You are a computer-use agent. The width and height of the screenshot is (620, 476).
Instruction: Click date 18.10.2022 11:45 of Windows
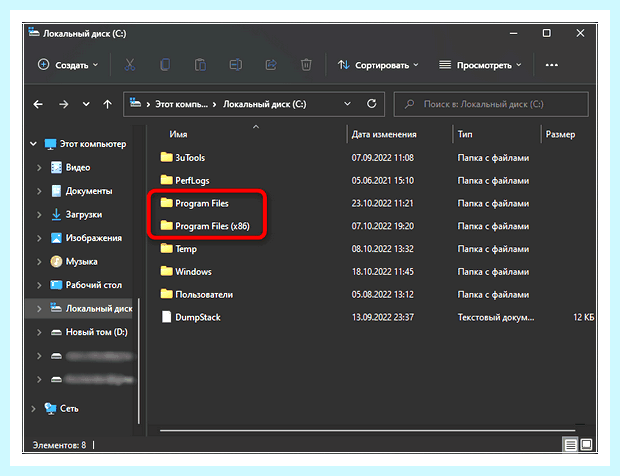tap(382, 272)
